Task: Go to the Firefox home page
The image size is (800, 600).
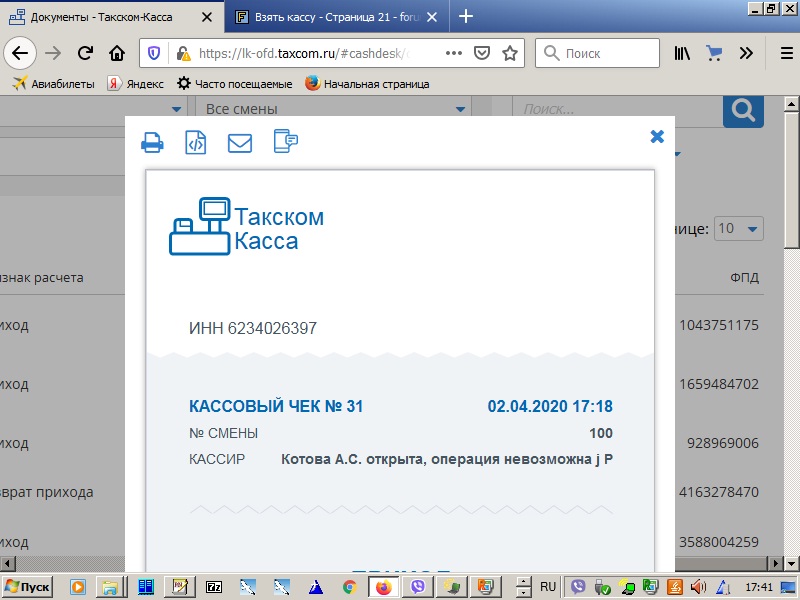Action: 117,53
